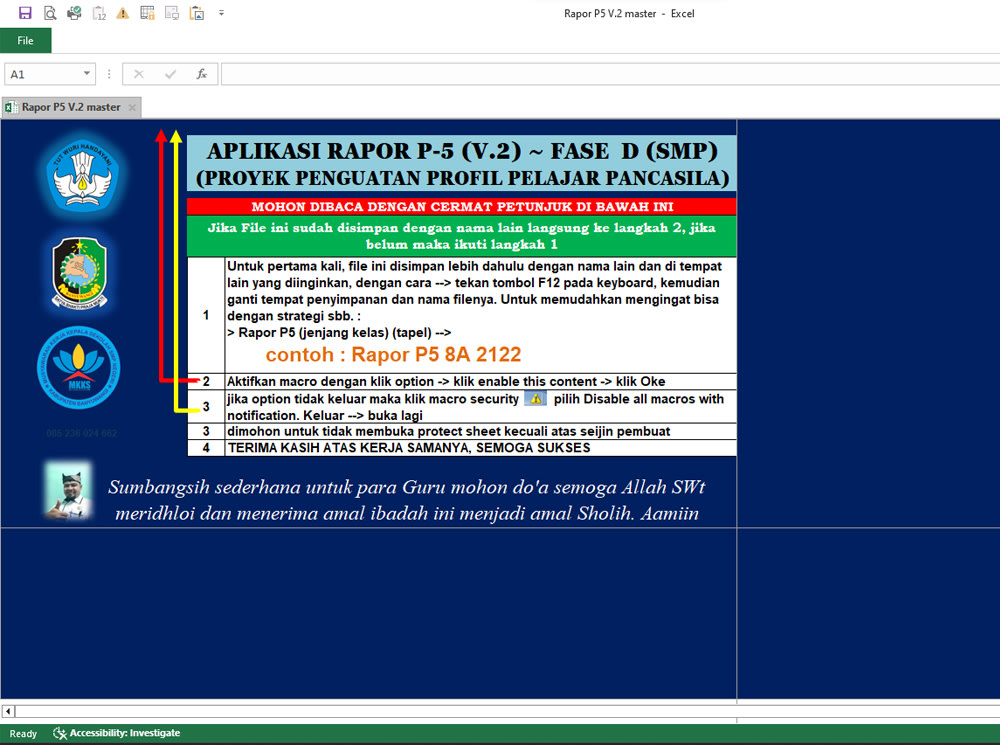Click the regency coat of arms emblem

pos(80,274)
